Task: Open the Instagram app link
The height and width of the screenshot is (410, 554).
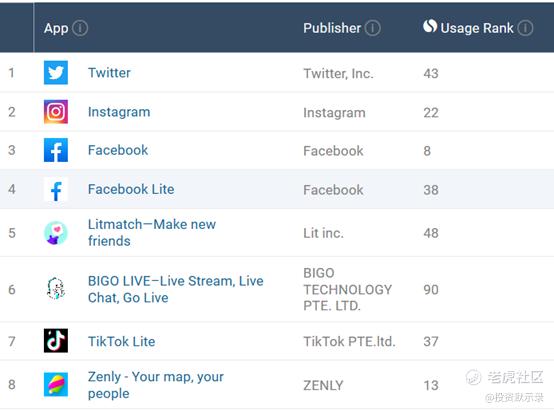Action: coord(119,112)
